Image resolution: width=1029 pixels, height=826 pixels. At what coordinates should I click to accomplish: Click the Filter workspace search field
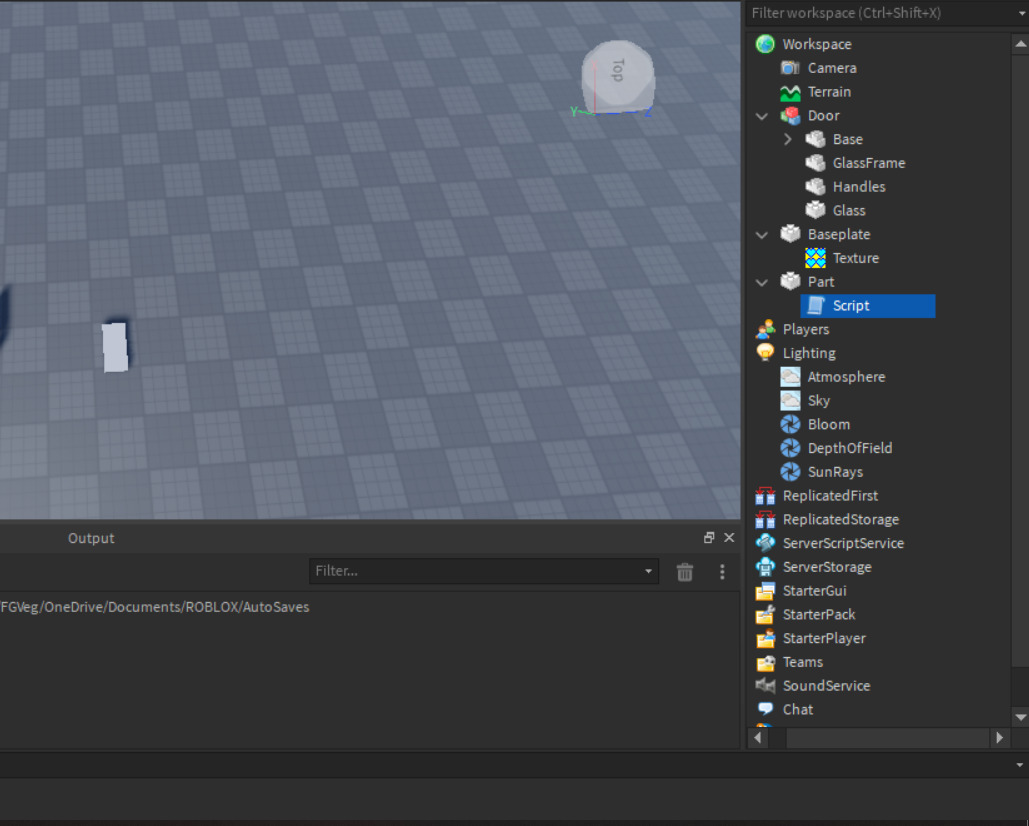(880, 13)
